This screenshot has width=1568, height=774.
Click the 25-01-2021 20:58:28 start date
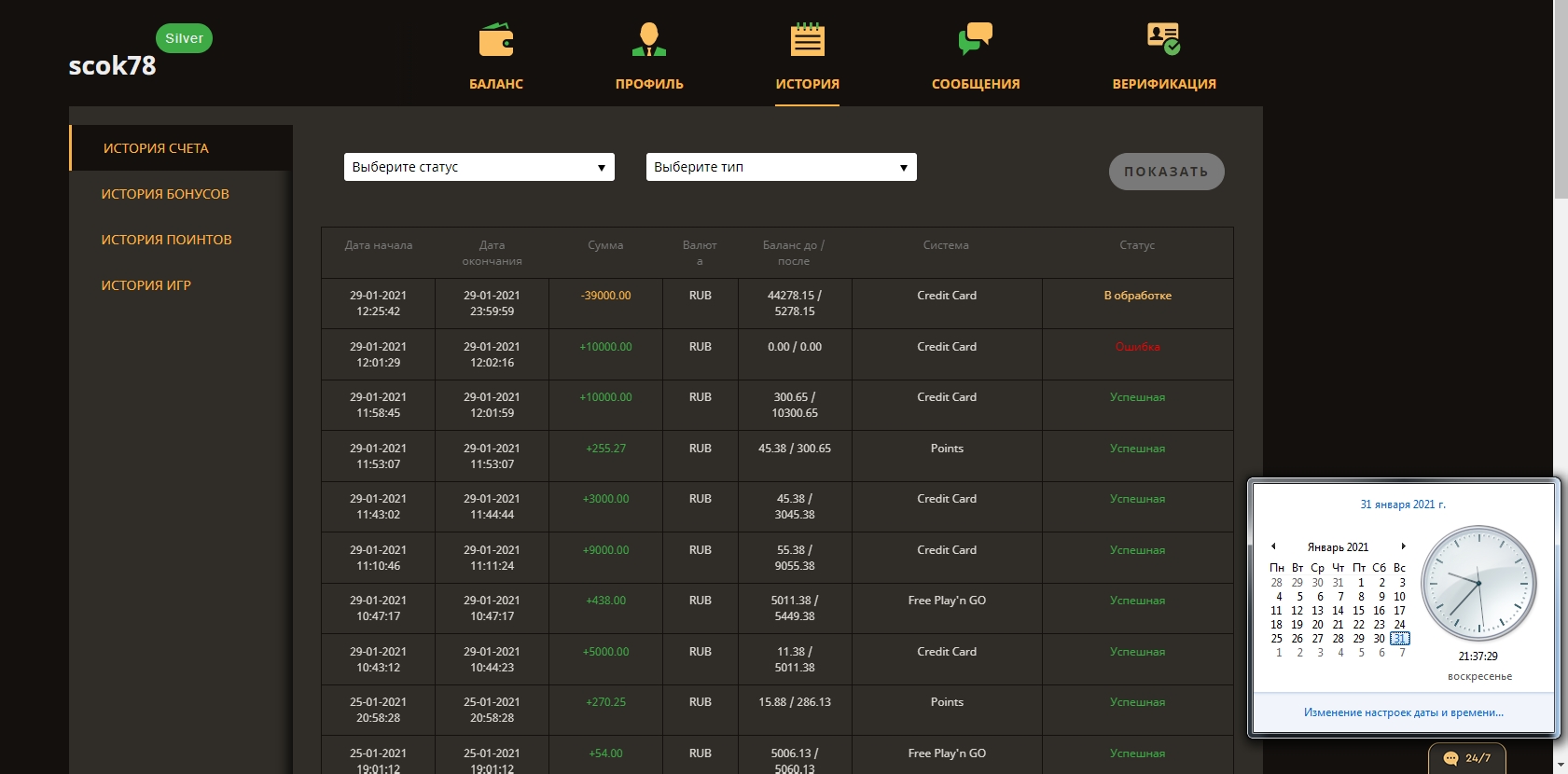pyautogui.click(x=378, y=710)
